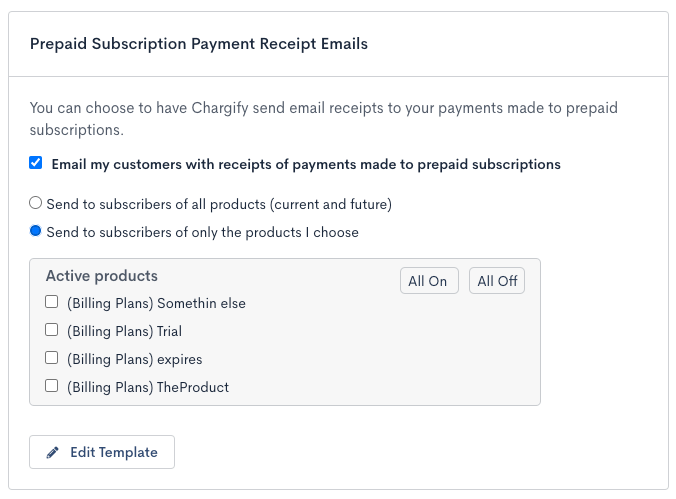Toggle the TheProduct checkbox
This screenshot has width=676, height=499.
point(52,386)
